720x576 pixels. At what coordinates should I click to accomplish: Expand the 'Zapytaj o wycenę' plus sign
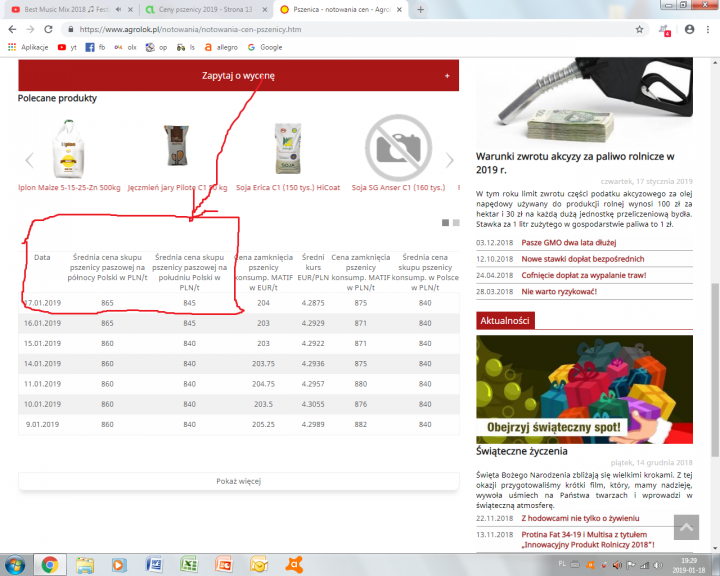point(446,75)
